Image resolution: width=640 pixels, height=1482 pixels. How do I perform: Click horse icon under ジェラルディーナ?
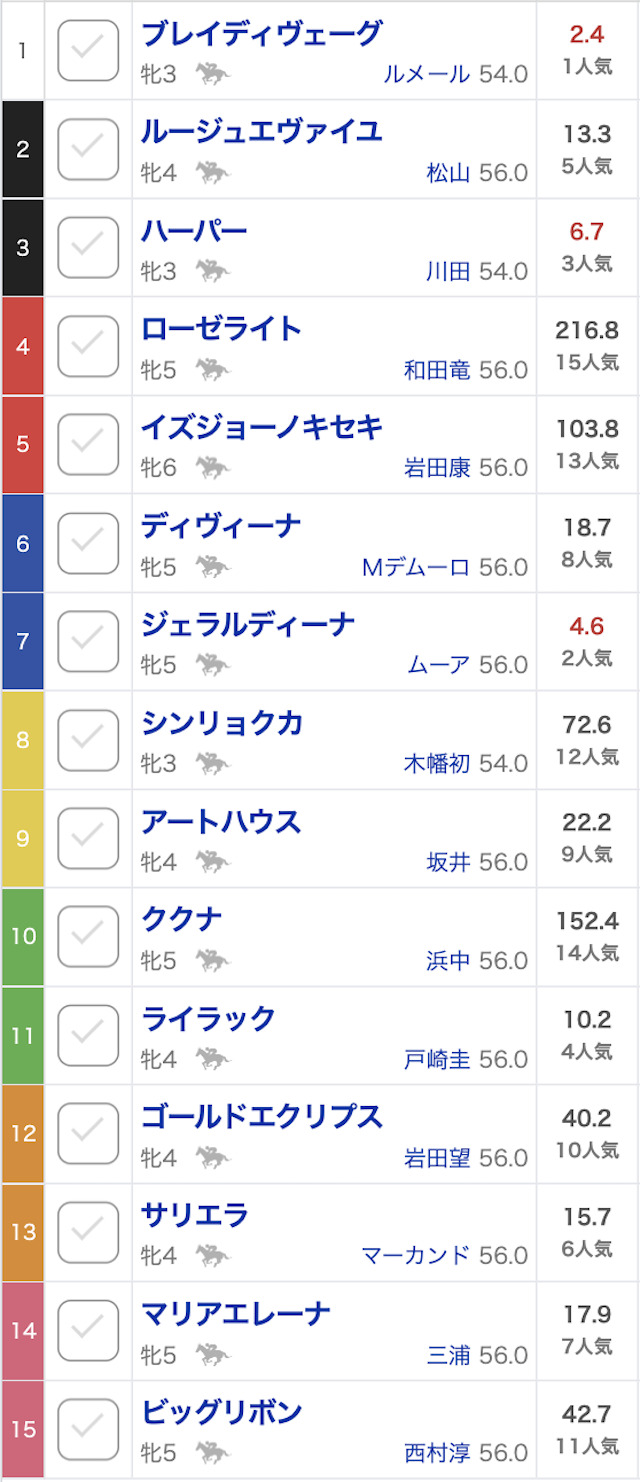click(212, 665)
